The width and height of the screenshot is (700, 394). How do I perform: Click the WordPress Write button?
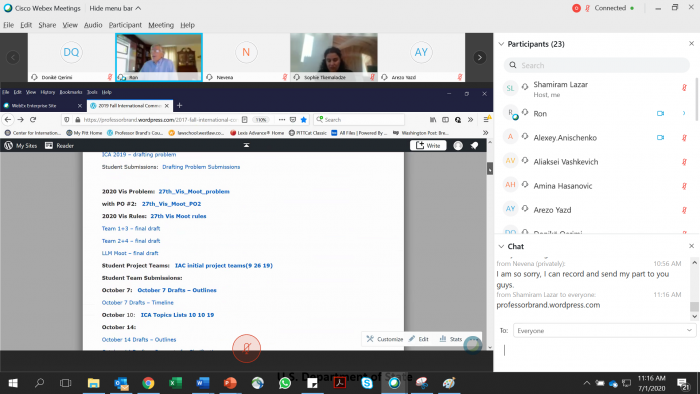pos(428,145)
